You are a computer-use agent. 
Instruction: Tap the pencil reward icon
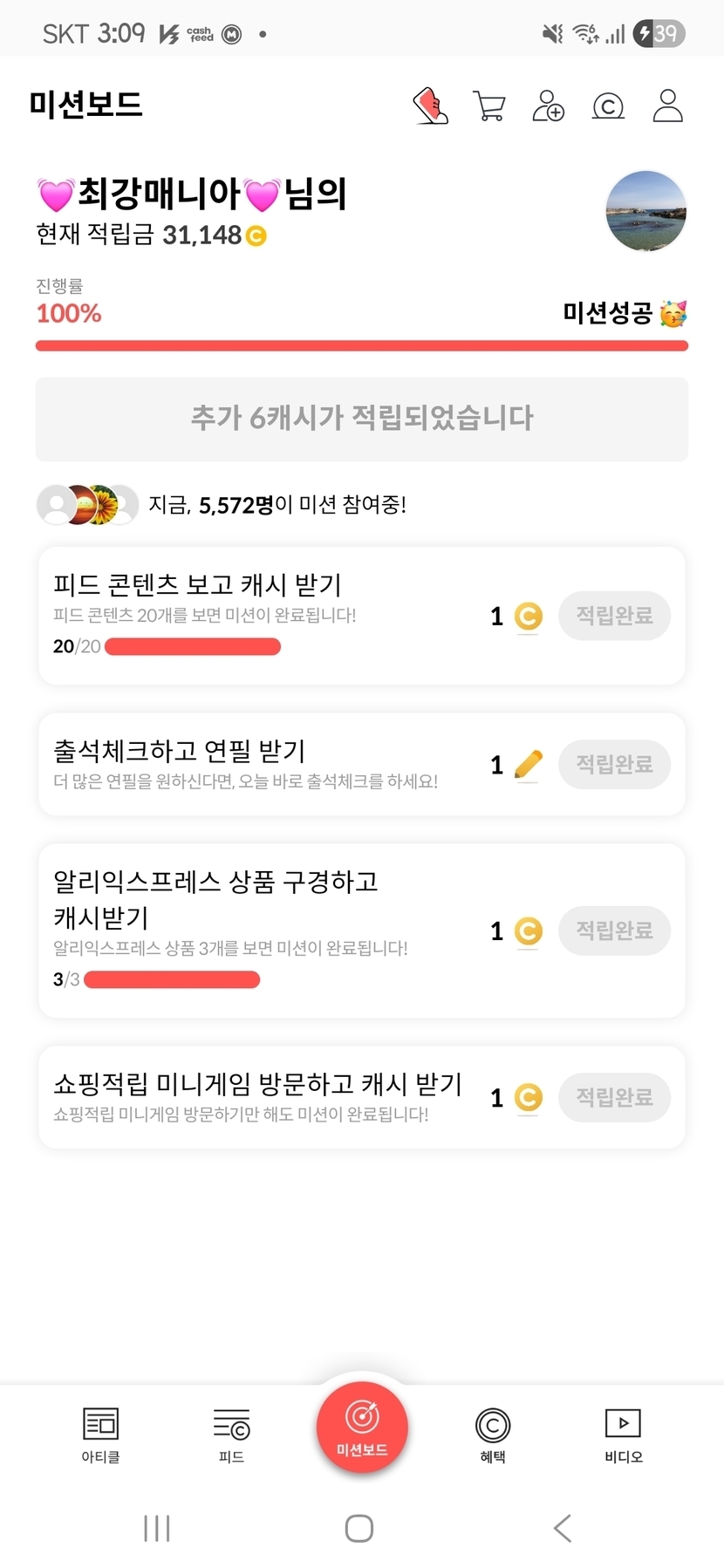tap(529, 765)
